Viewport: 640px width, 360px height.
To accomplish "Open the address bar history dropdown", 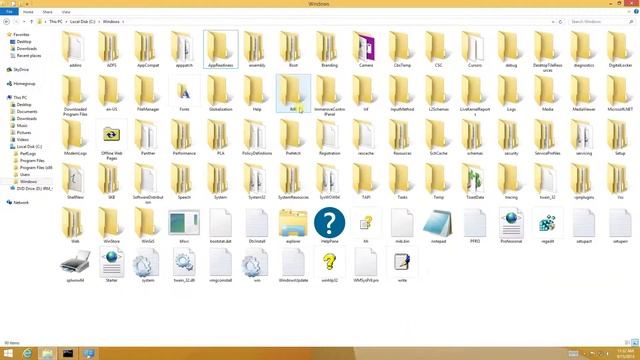I will click(553, 22).
